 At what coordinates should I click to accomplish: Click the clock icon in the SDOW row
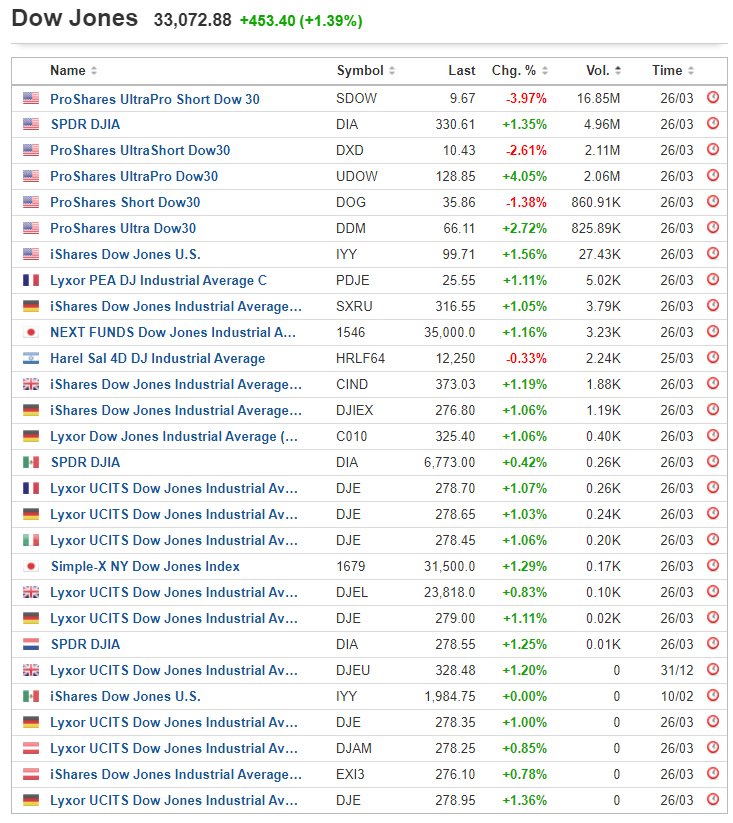[712, 98]
